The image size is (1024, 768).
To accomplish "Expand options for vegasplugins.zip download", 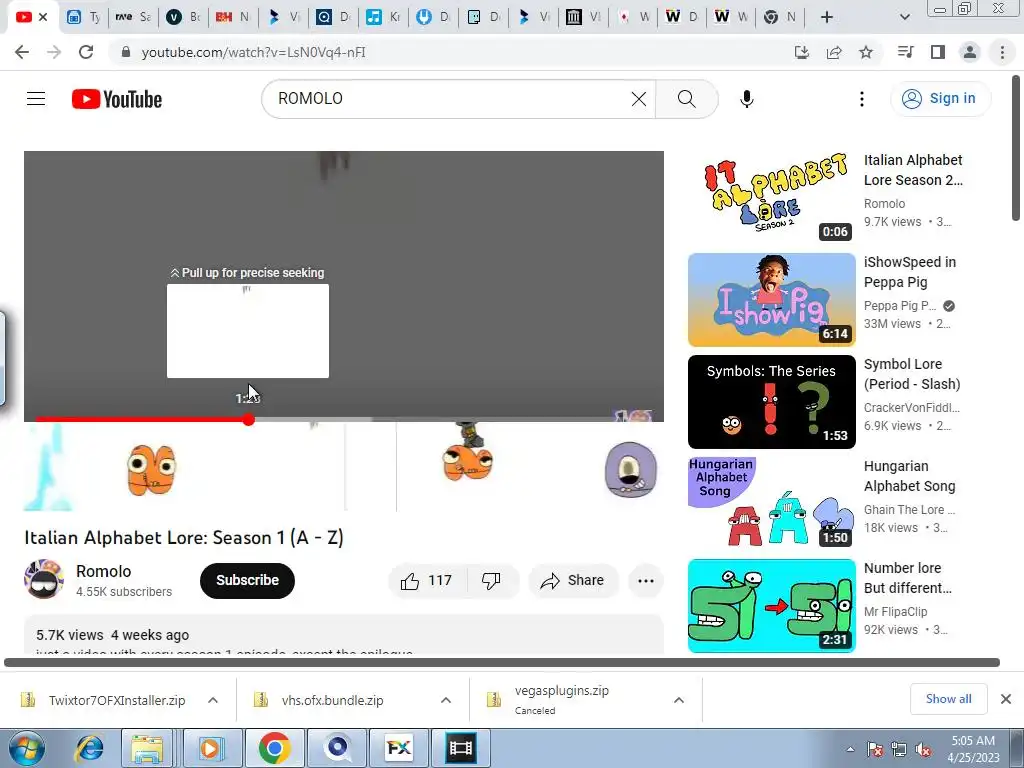I will point(679,700).
